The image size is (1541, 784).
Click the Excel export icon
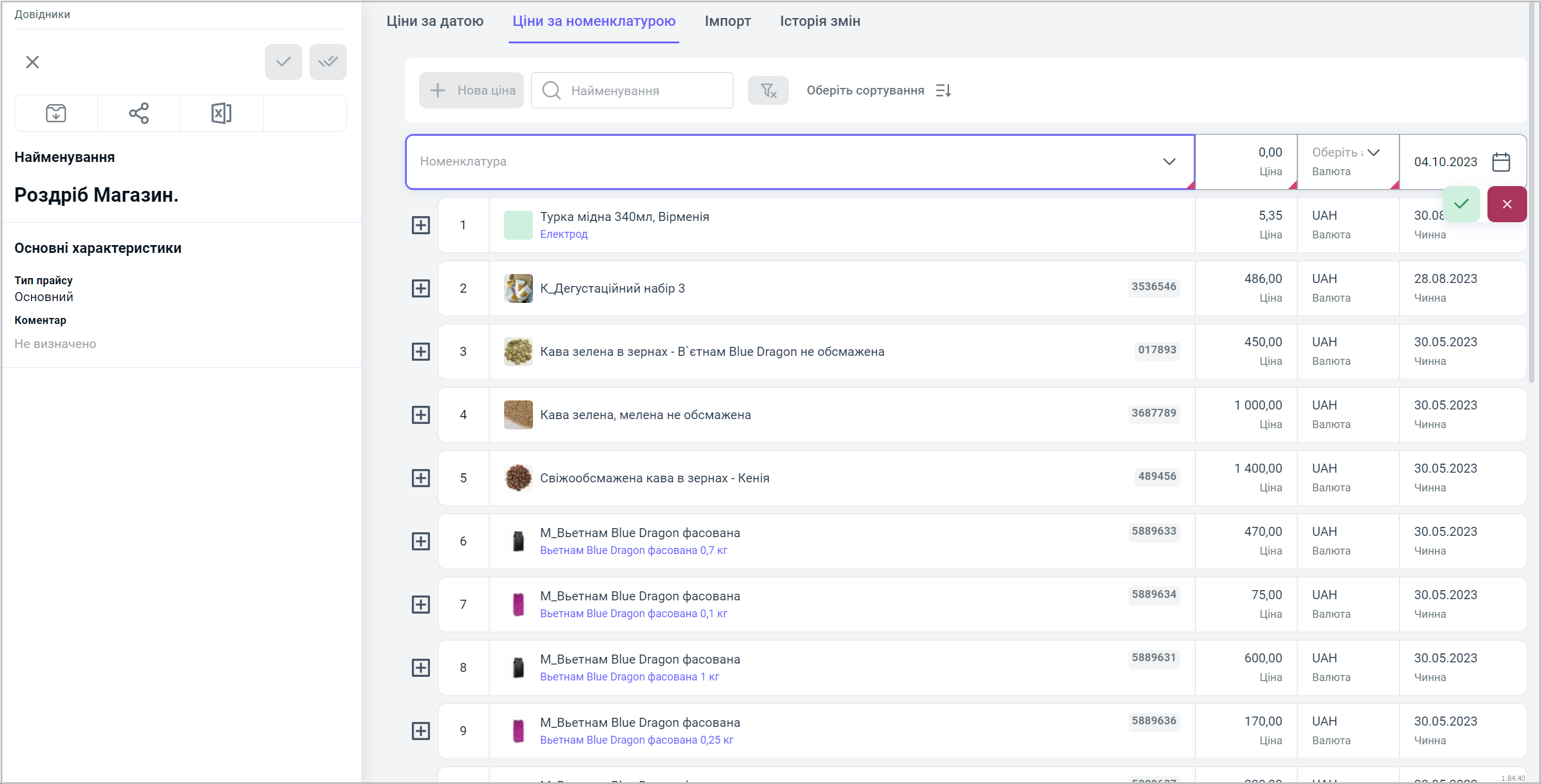coord(221,113)
